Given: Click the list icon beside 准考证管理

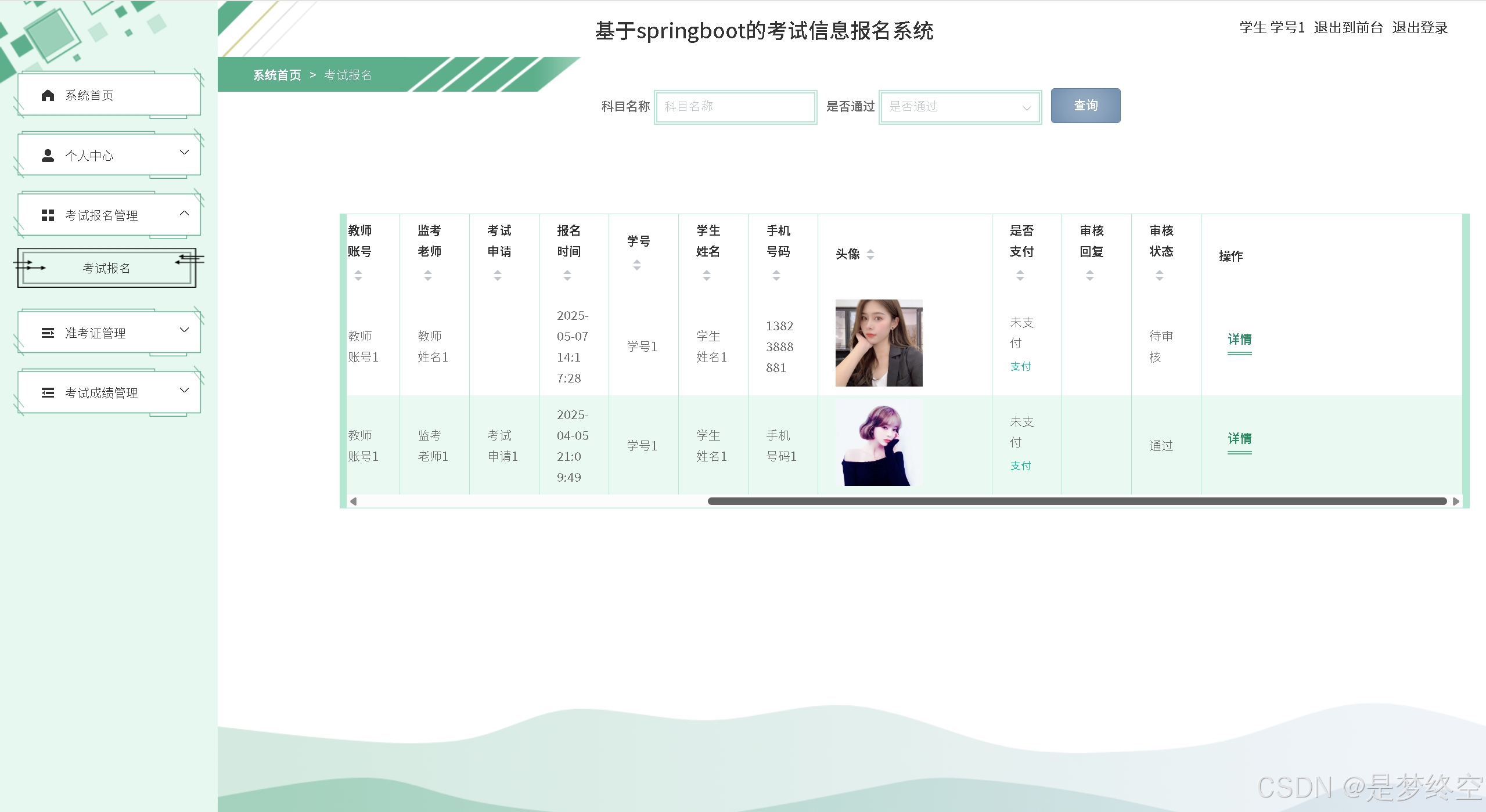Looking at the screenshot, I should [48, 333].
